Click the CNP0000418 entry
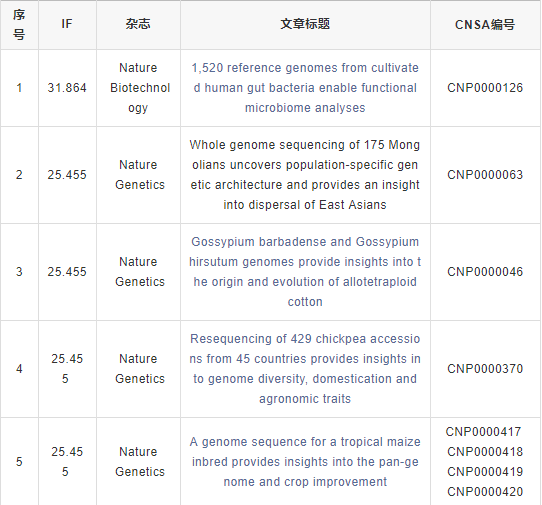The height and width of the screenshot is (505, 542). tap(485, 451)
